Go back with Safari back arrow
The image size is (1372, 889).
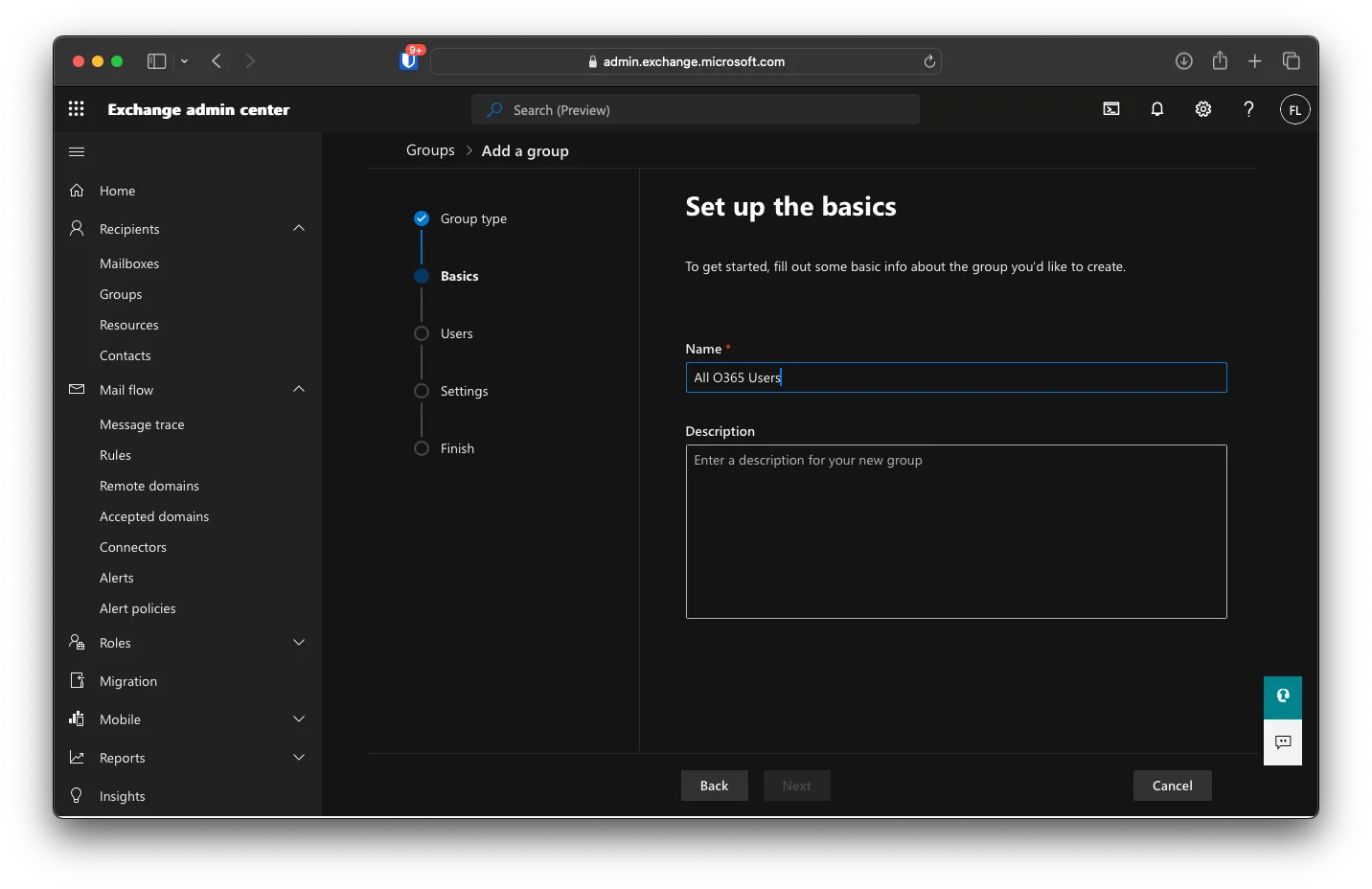217,61
